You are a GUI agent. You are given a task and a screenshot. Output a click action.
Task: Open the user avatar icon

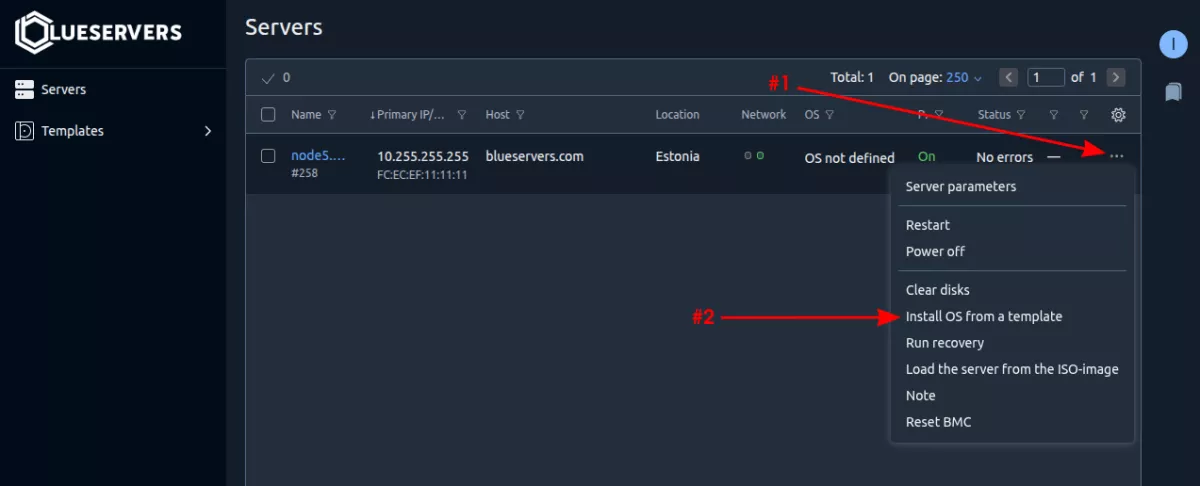pyautogui.click(x=1173, y=44)
